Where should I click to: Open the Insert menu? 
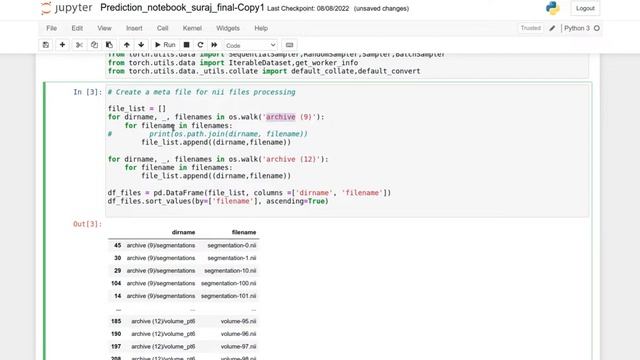coord(134,28)
